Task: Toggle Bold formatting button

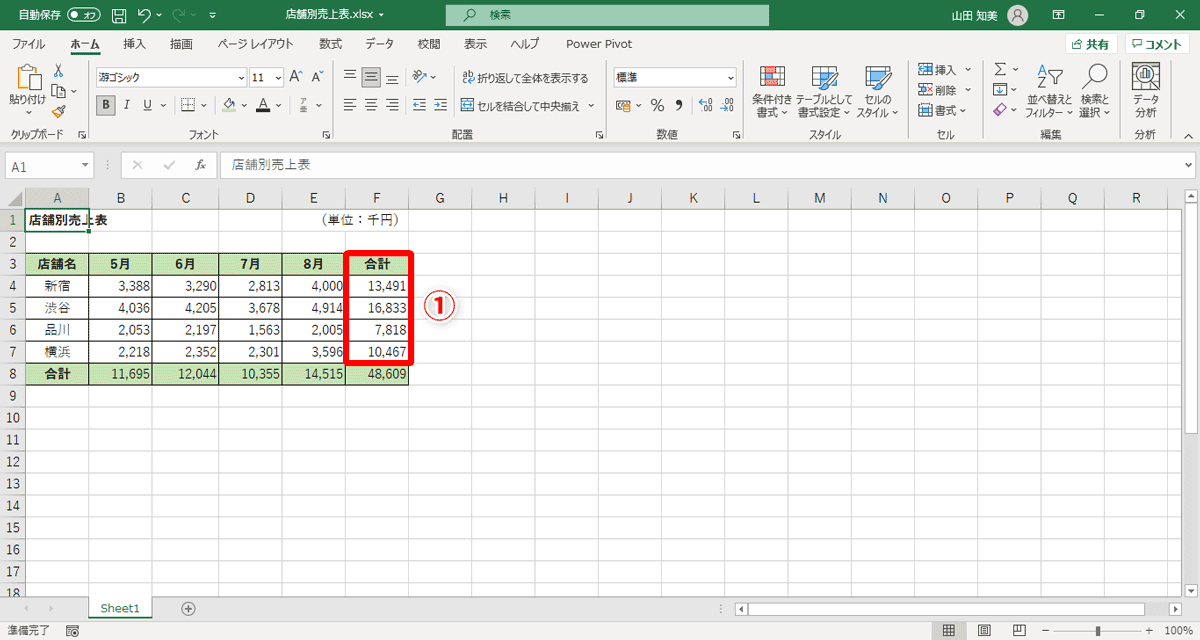Action: click(x=106, y=104)
